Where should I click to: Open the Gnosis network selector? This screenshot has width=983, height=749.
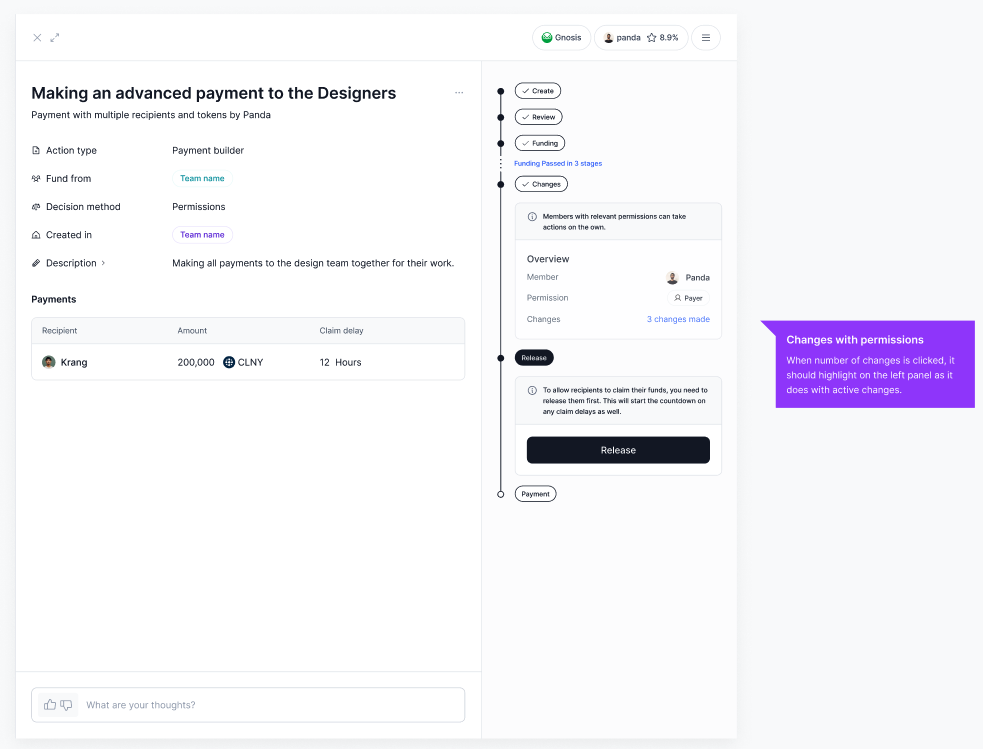[x=561, y=38]
